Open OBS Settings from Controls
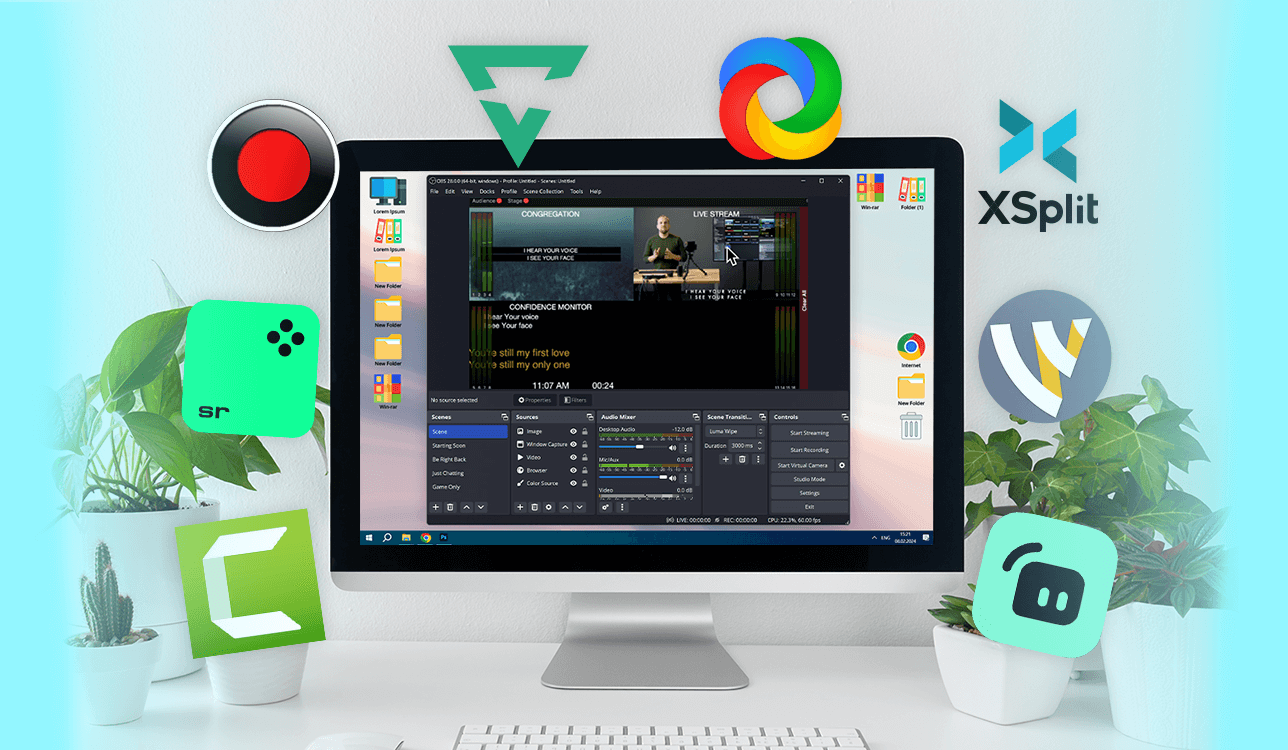This screenshot has width=1288, height=750. click(x=809, y=493)
